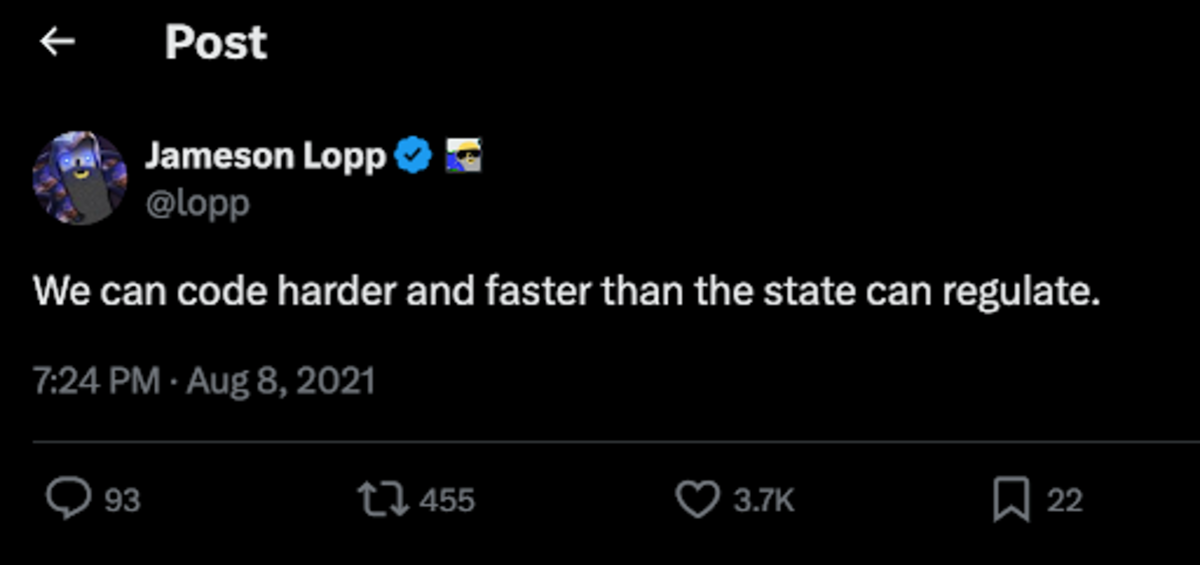1200x565 pixels.
Task: Click the 93 replies count
Action: [122, 500]
